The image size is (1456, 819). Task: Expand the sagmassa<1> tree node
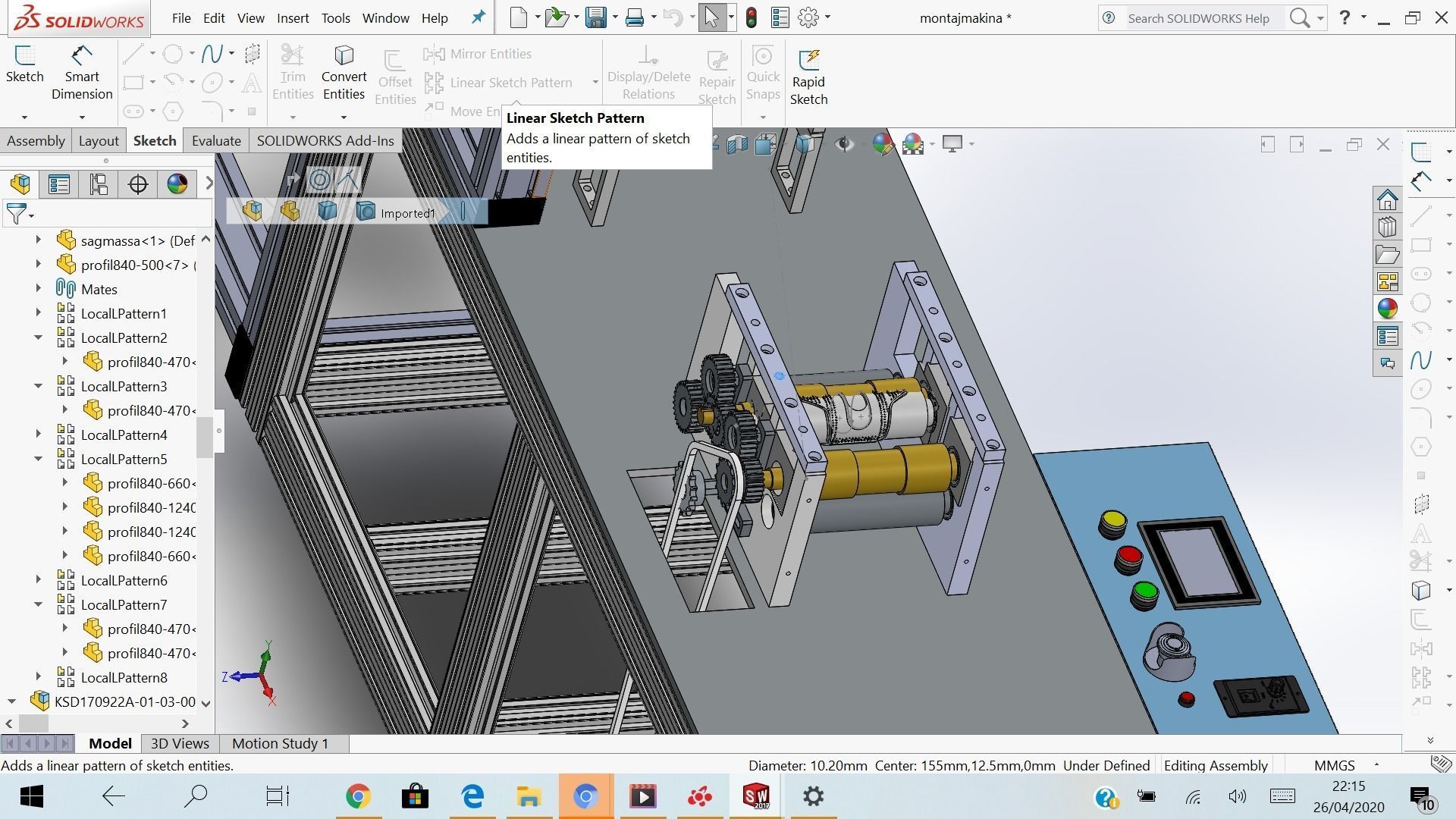click(x=38, y=240)
